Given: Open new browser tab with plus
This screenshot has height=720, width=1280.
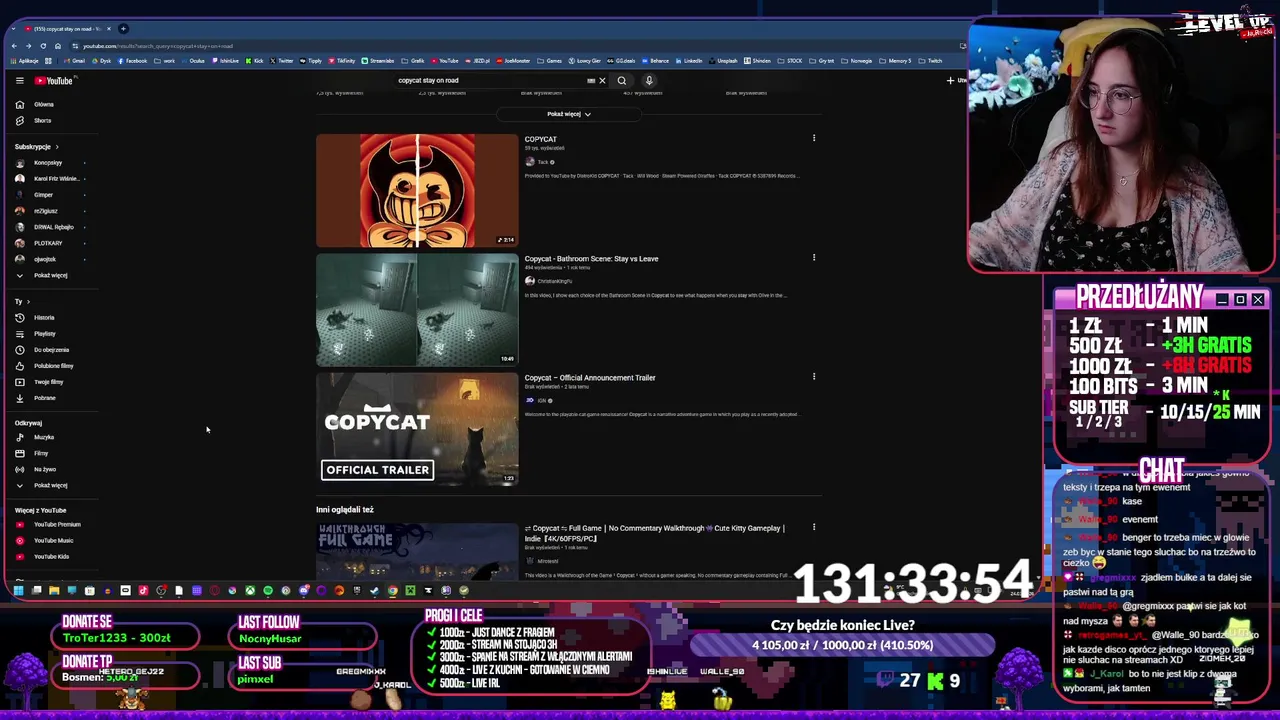Looking at the screenshot, I should (x=123, y=28).
